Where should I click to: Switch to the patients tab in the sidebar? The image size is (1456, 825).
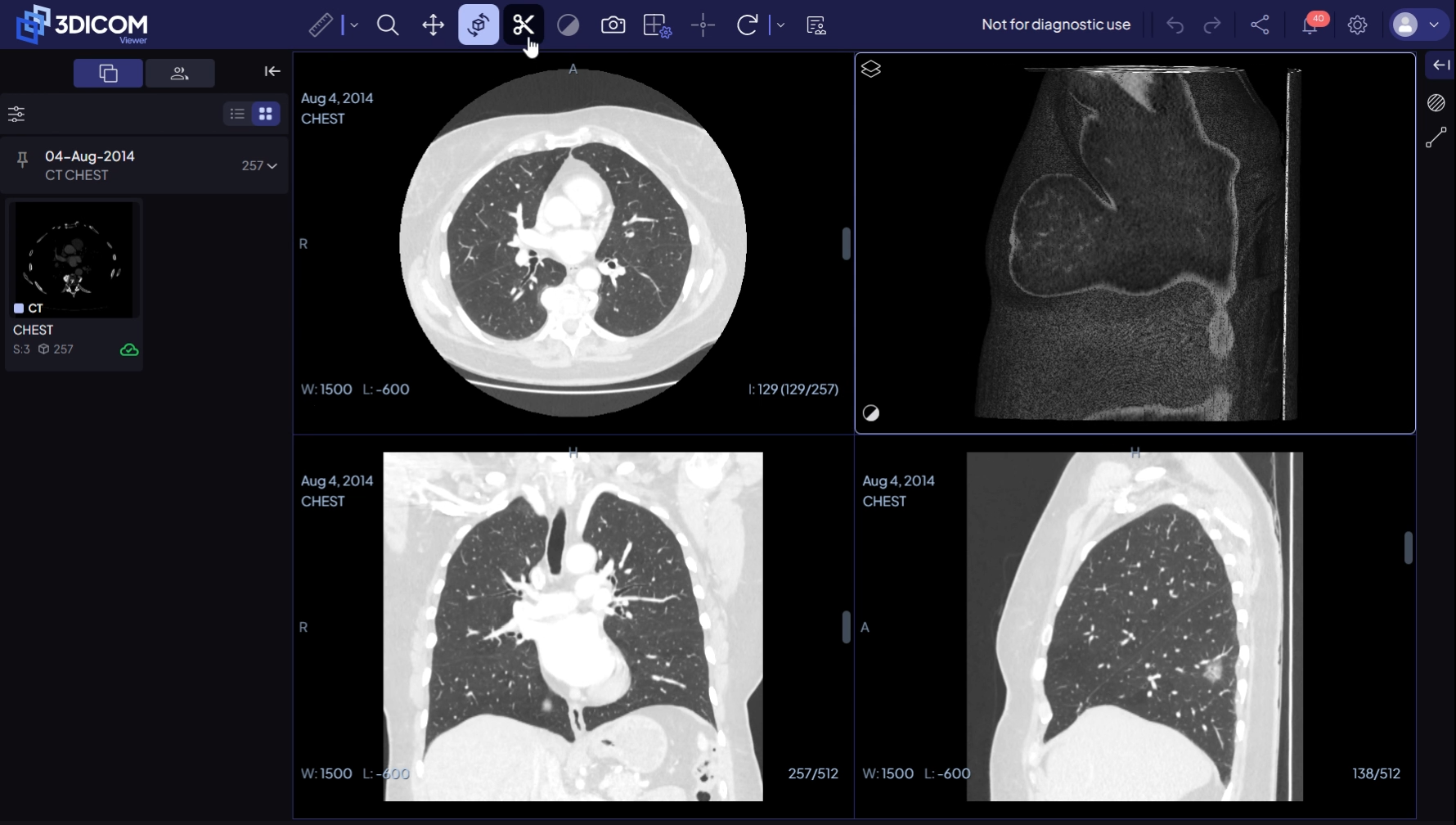click(180, 73)
